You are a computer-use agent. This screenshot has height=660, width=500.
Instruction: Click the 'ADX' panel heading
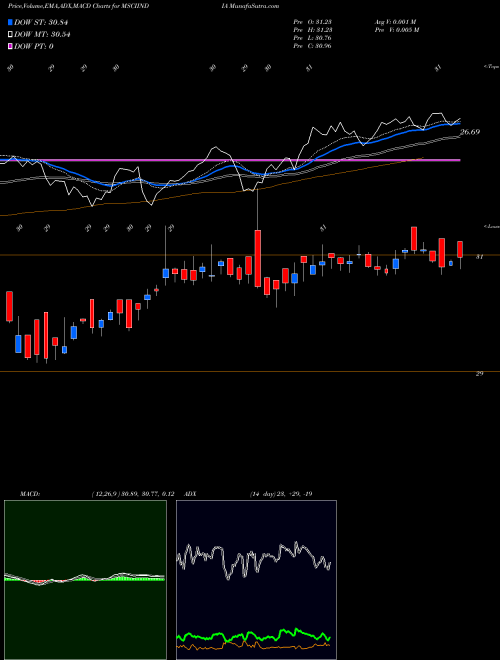[x=191, y=494]
